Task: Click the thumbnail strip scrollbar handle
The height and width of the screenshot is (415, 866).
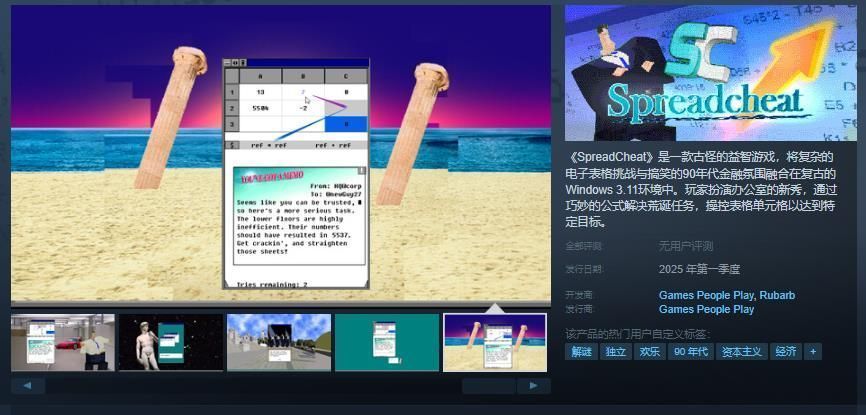Action: (x=489, y=386)
